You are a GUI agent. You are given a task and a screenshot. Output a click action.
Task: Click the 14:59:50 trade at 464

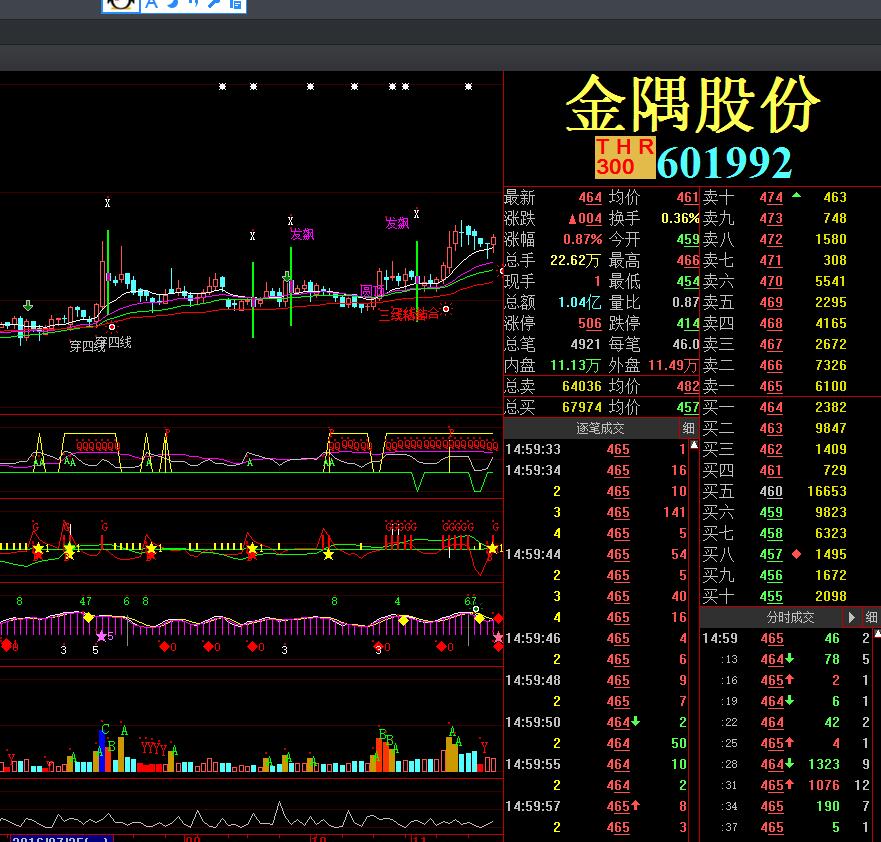[x=596, y=722]
